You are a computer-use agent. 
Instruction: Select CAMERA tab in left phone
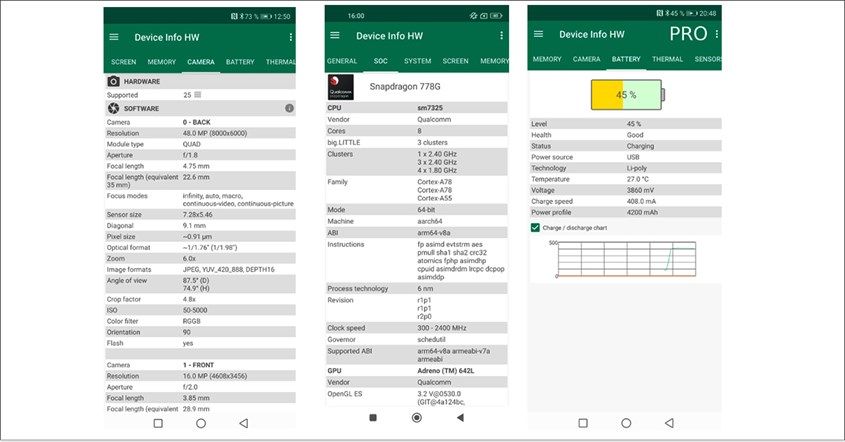(x=201, y=62)
